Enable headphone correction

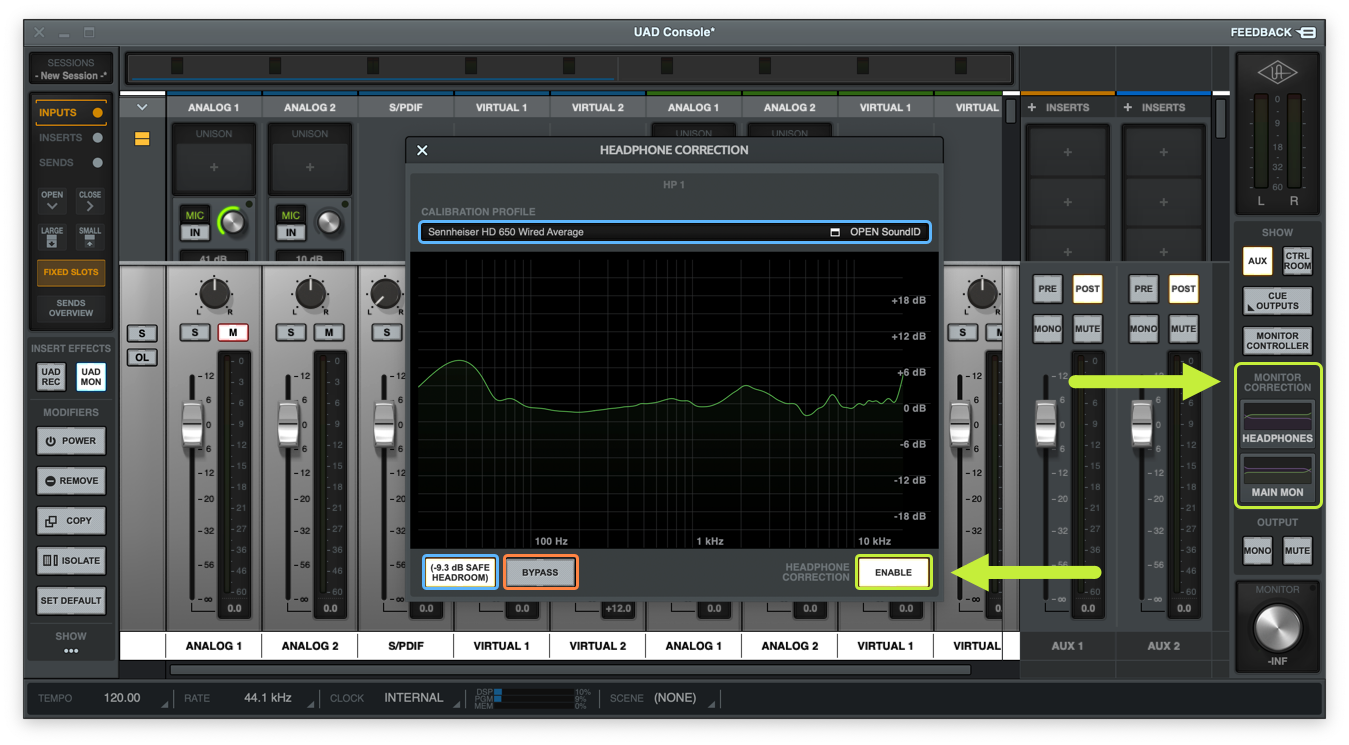893,573
